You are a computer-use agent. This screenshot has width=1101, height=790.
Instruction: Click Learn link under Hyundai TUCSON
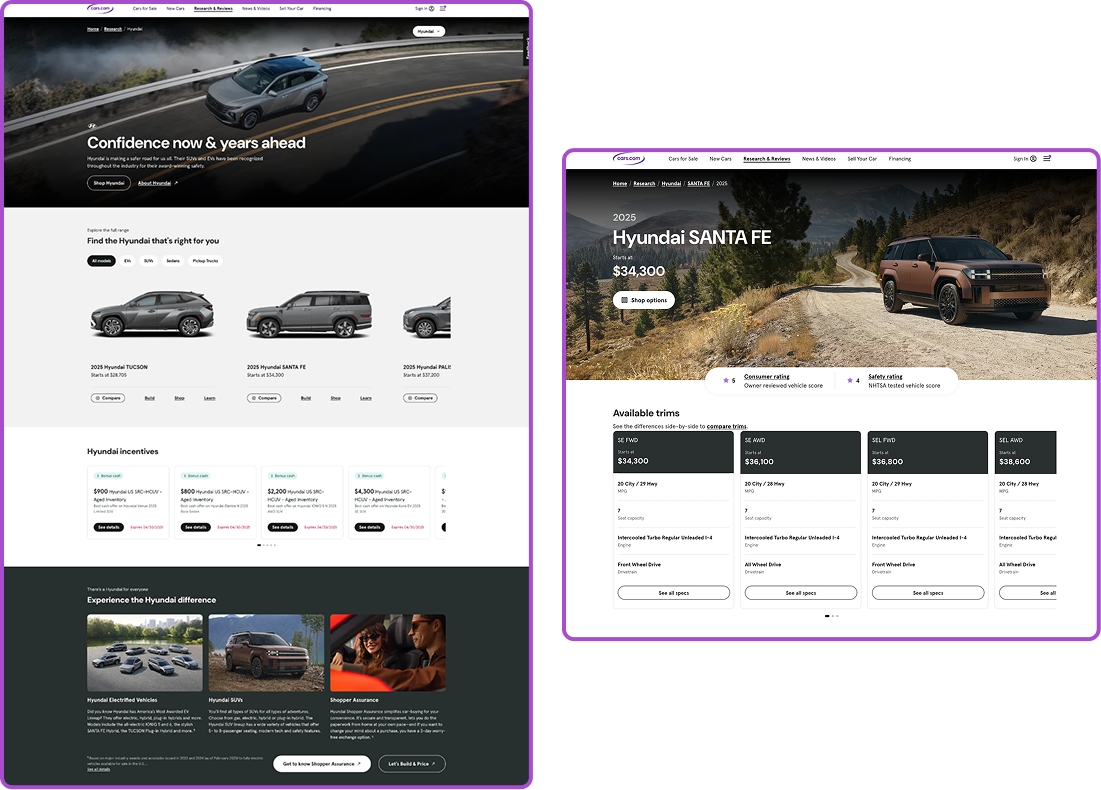click(x=209, y=398)
